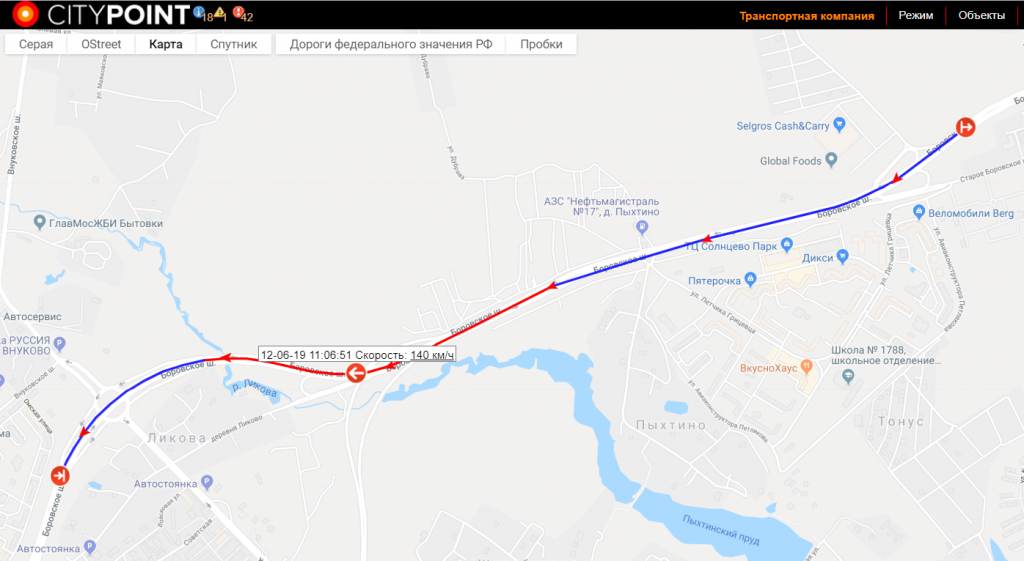Click the red arrow marker at 140 км/ч

(356, 373)
